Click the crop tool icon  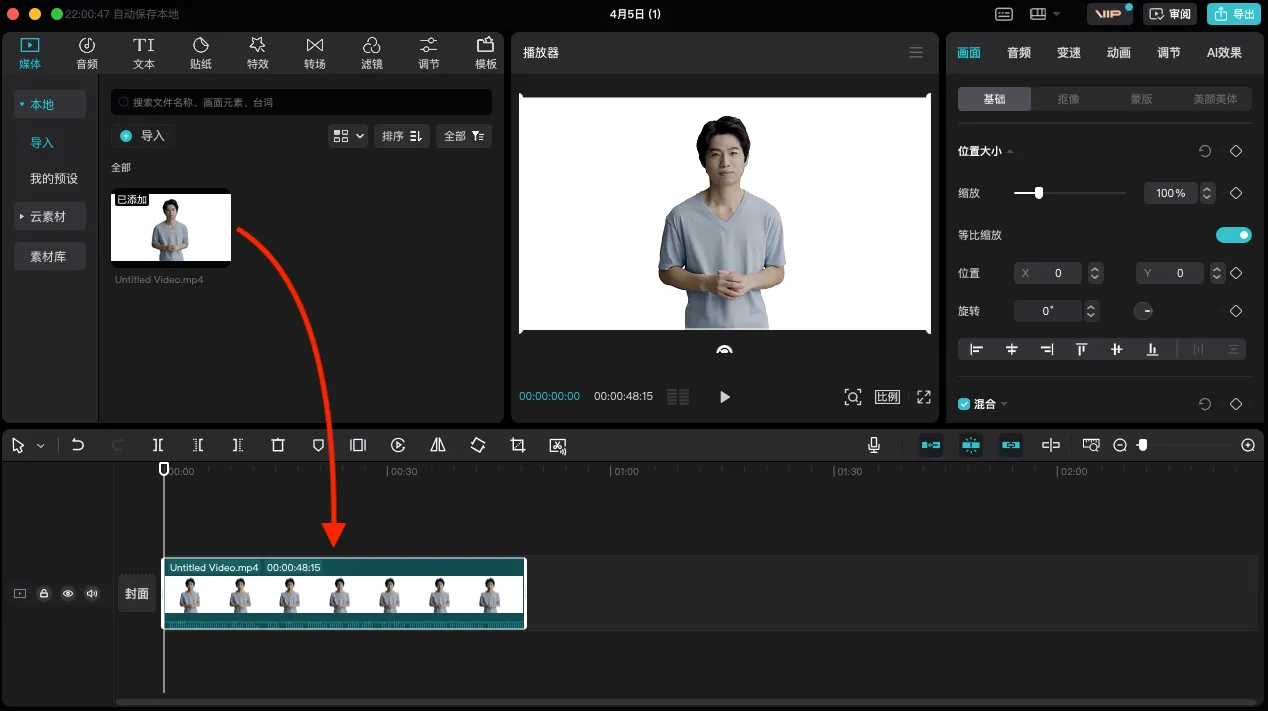518,445
